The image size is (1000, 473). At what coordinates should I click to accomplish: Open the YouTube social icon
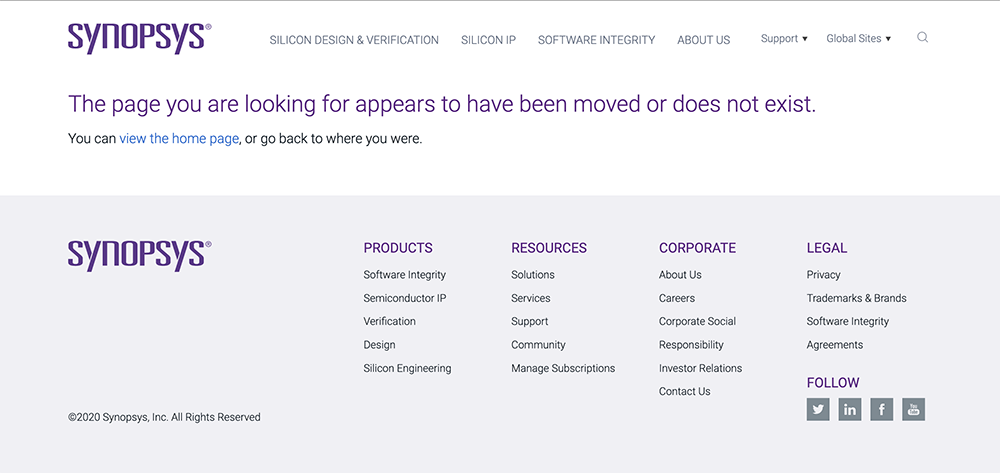(x=913, y=409)
